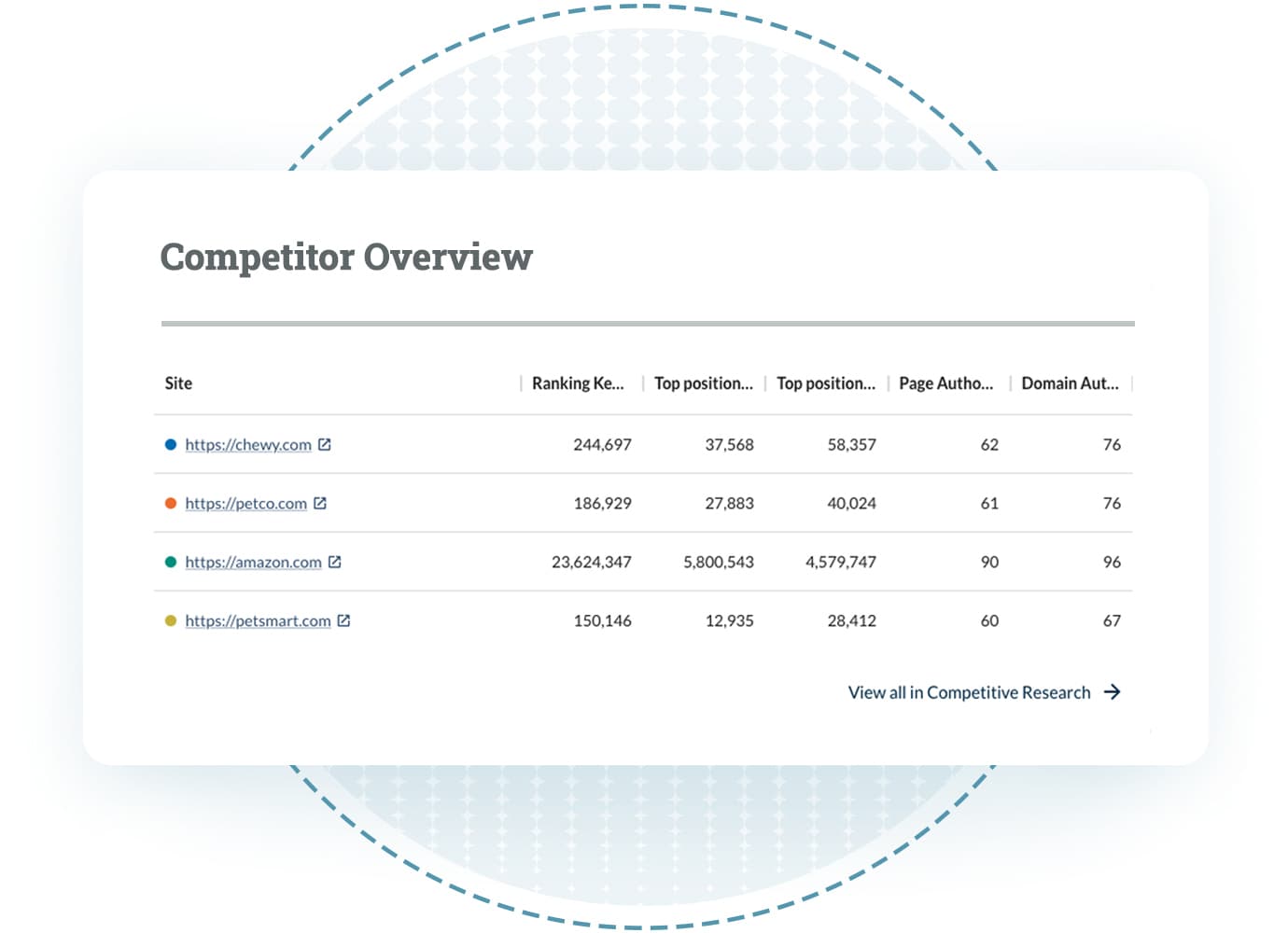
Task: Sort by the Site column header
Action: pos(178,383)
